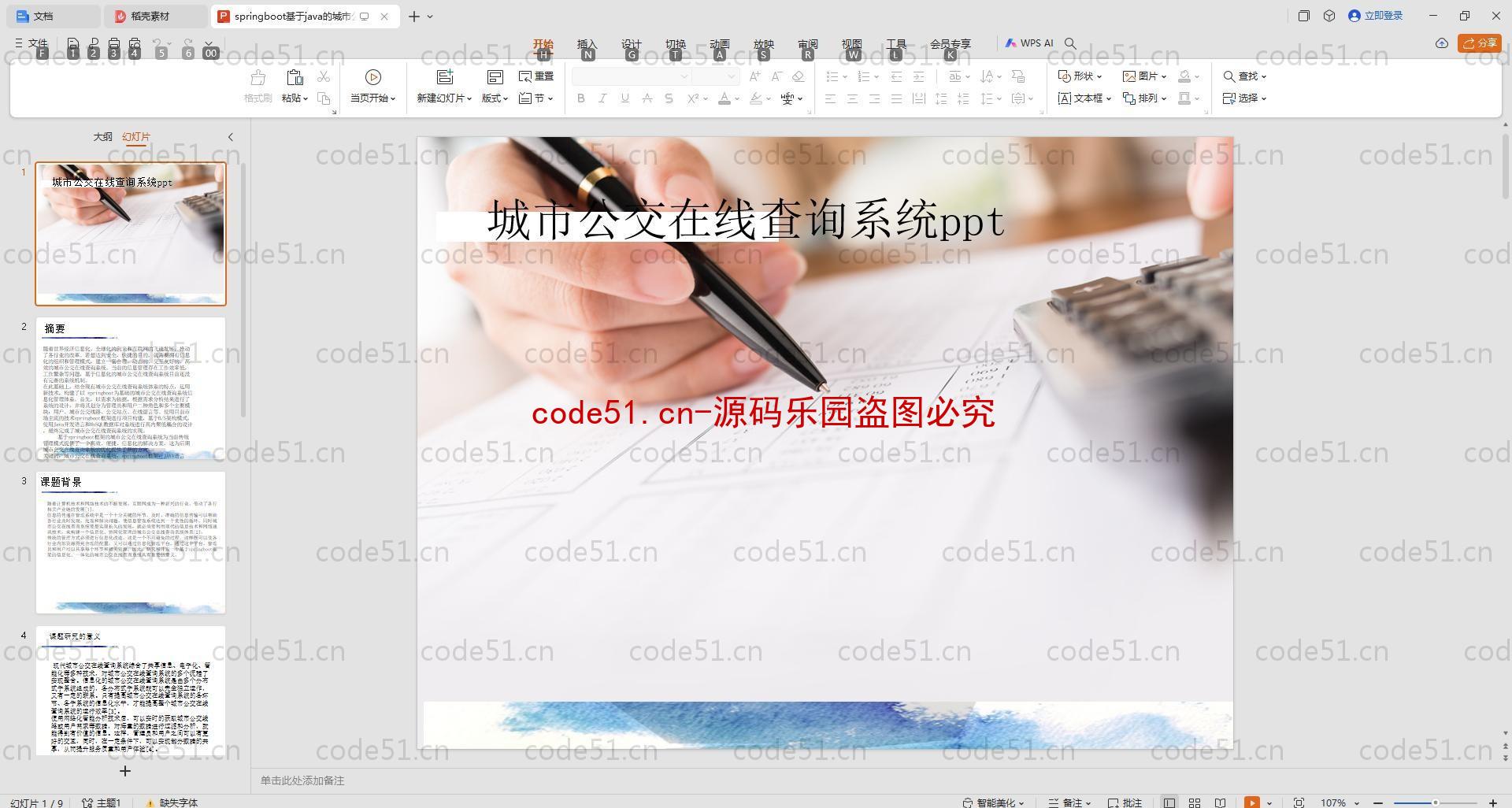Toggle center text alignment
1512x808 pixels.
852,98
